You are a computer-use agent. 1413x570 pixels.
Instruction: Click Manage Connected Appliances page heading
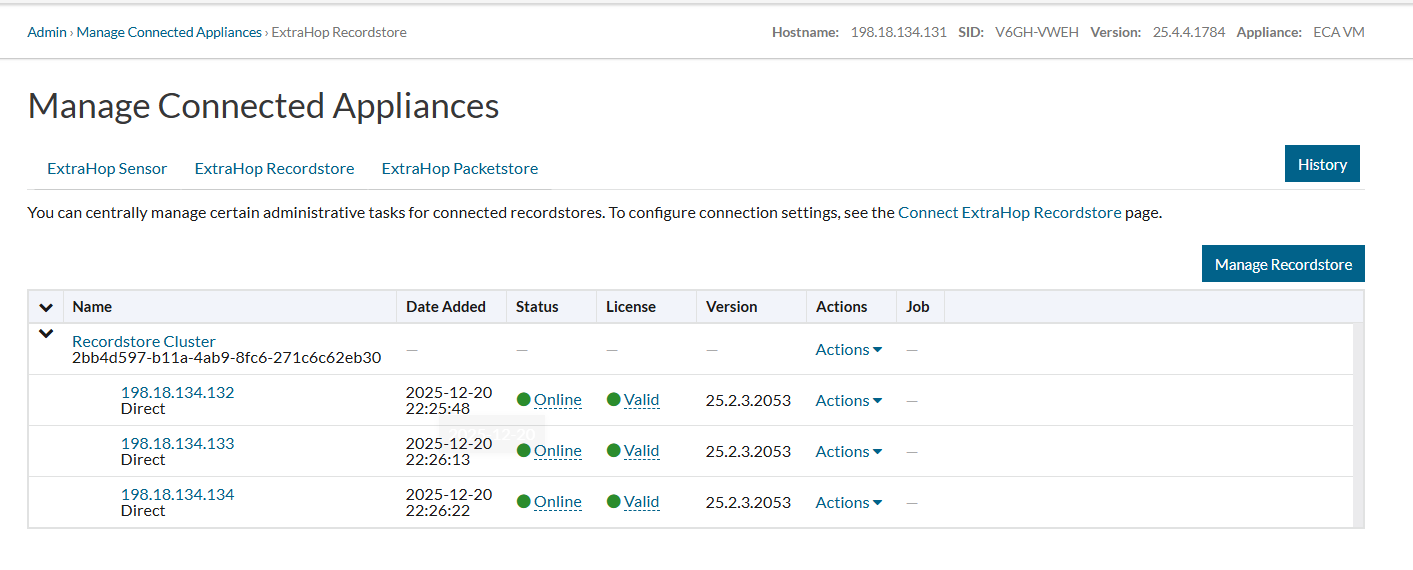(x=263, y=106)
